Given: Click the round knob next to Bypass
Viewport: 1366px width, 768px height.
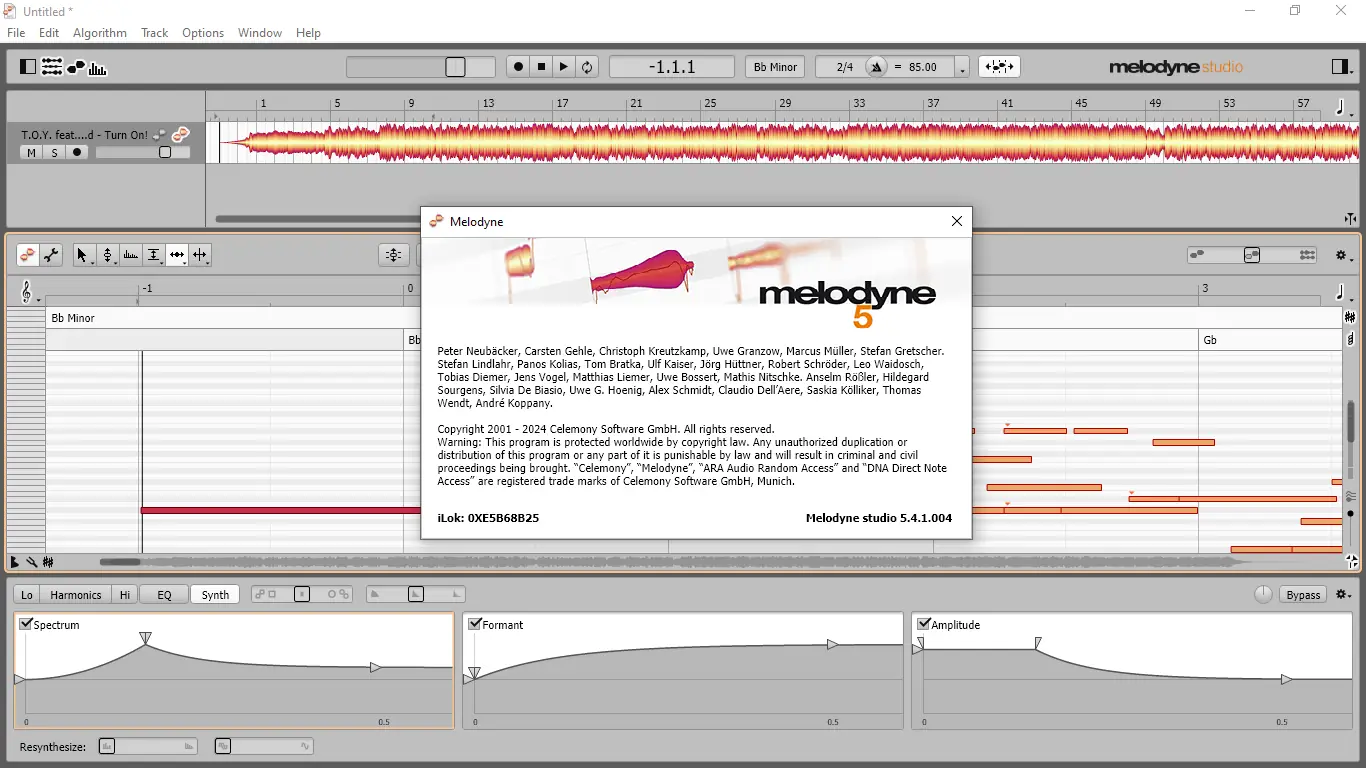Looking at the screenshot, I should tap(1264, 595).
